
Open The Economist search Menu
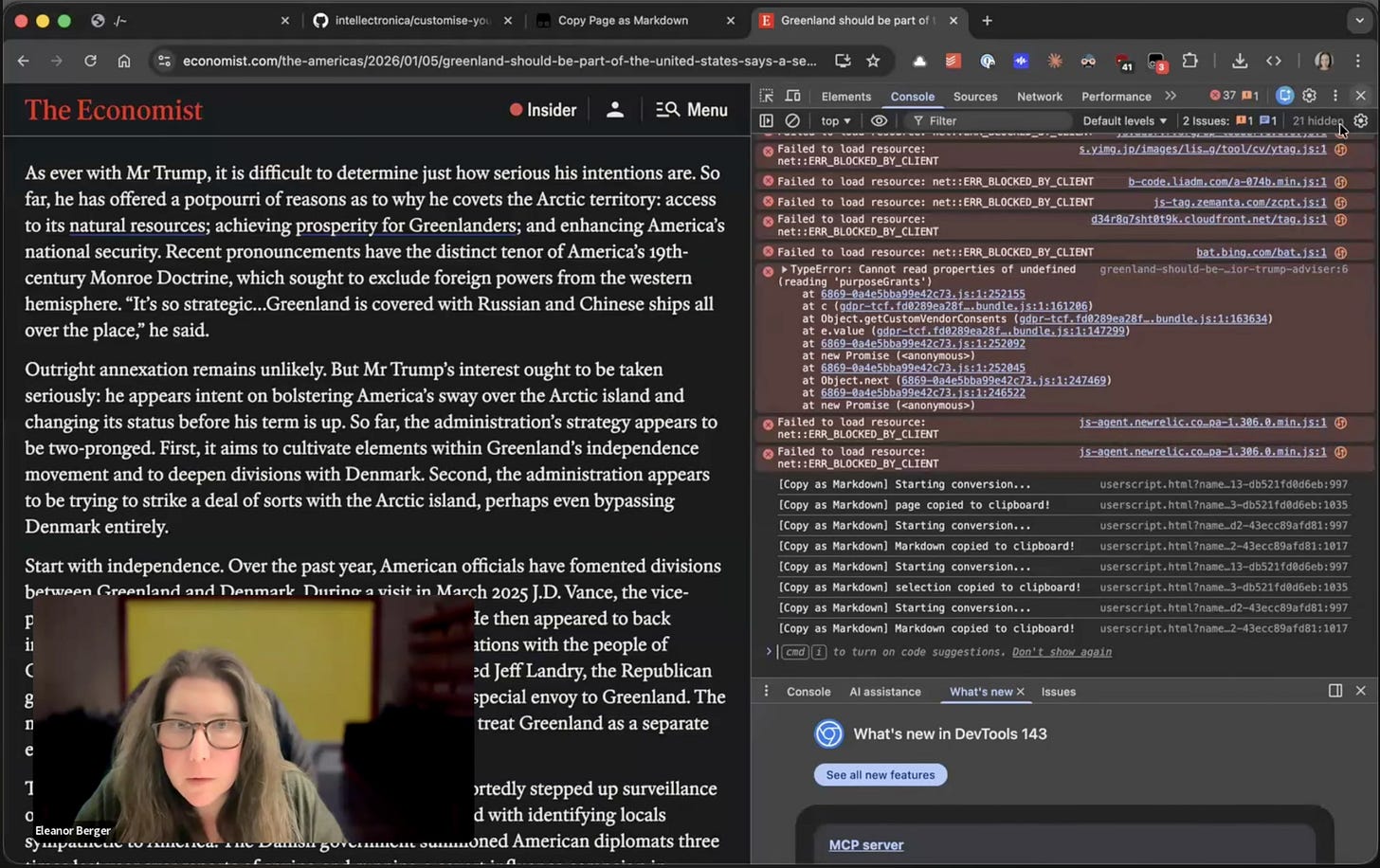click(x=692, y=110)
